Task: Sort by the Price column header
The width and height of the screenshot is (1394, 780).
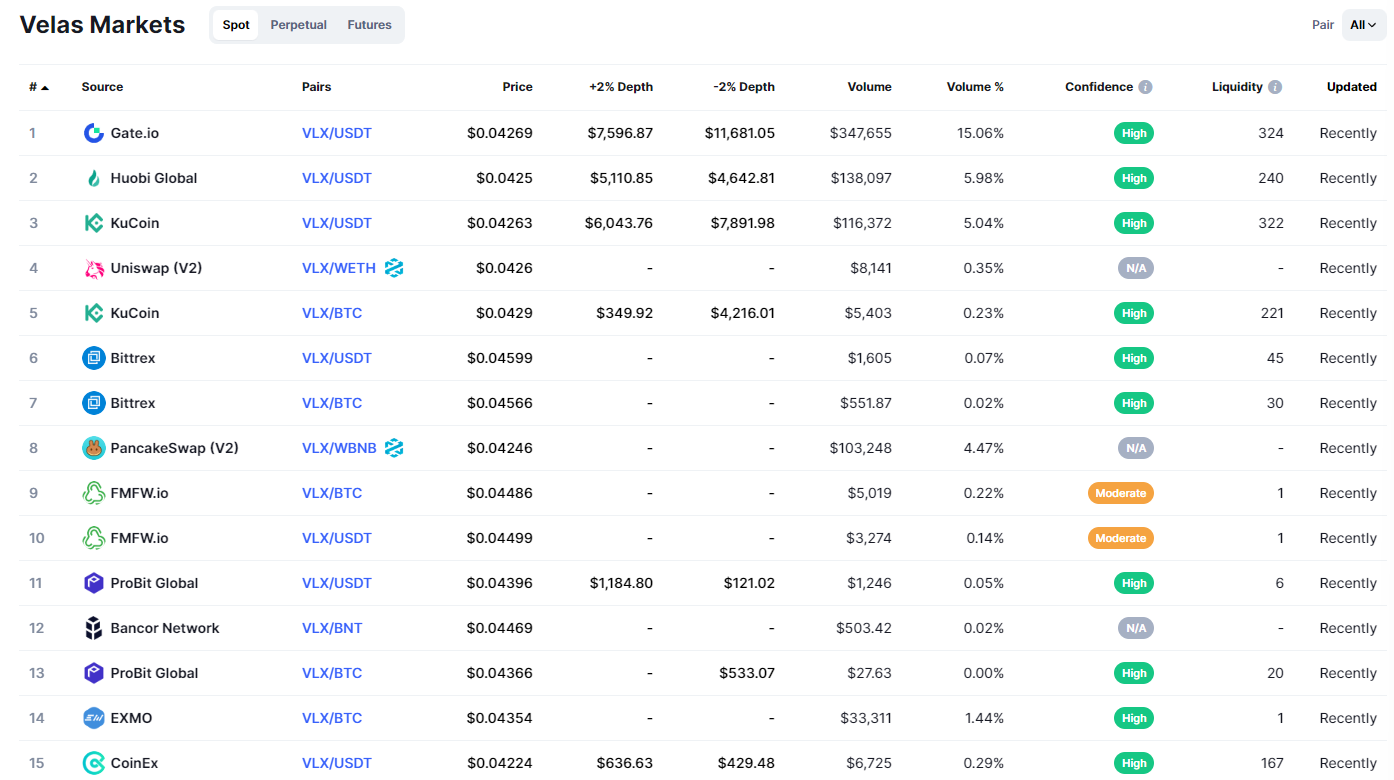Action: pos(517,87)
